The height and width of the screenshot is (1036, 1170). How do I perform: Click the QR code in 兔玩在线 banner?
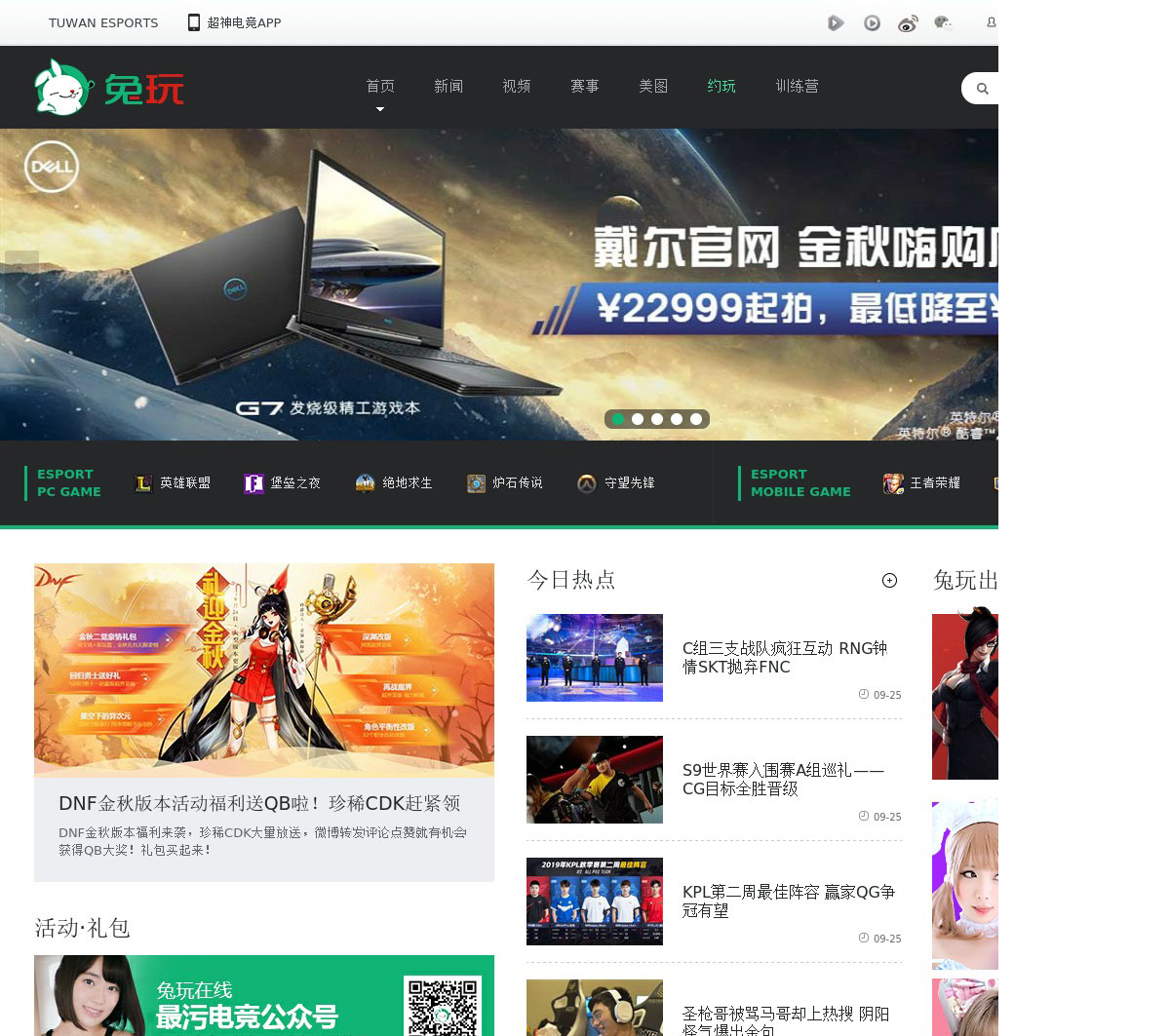[x=443, y=1006]
